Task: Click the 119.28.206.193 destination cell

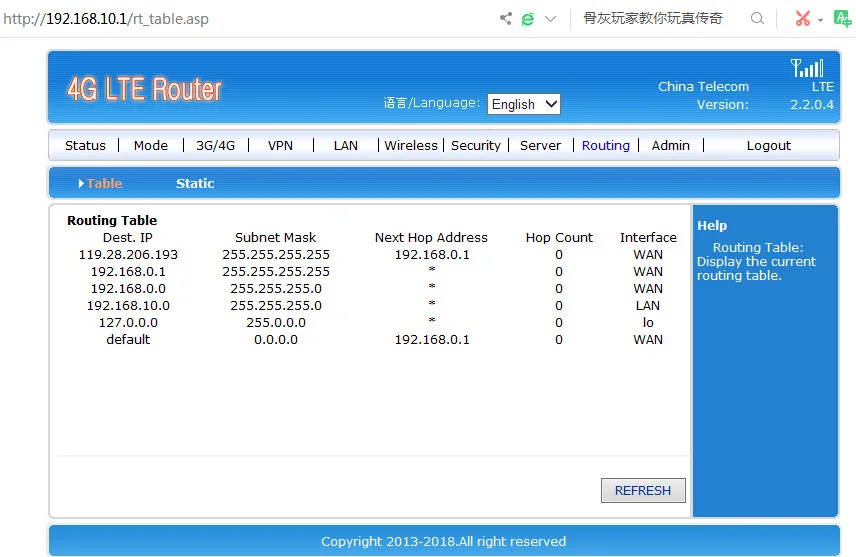Action: click(128, 254)
